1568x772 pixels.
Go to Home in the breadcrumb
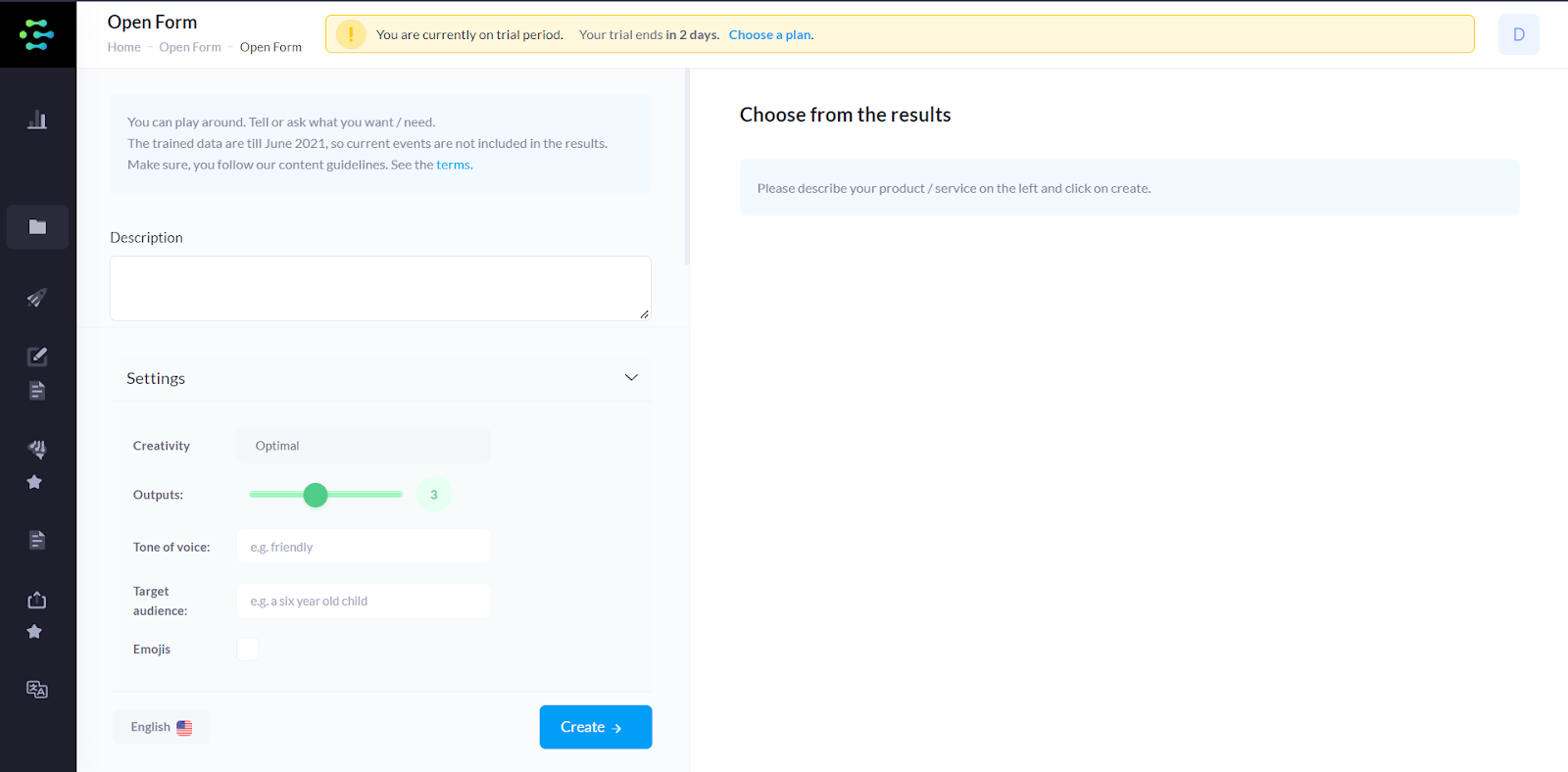(x=124, y=47)
